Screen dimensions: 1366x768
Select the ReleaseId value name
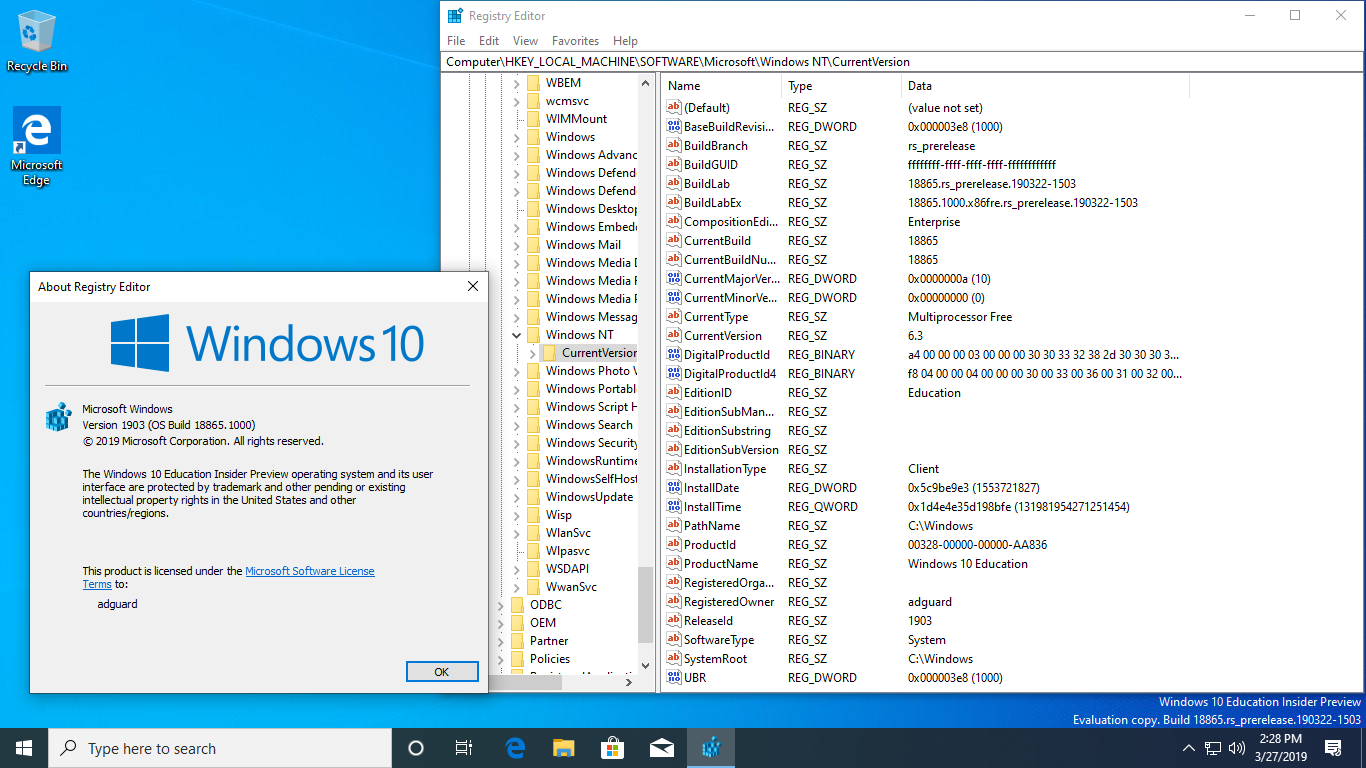coord(708,621)
